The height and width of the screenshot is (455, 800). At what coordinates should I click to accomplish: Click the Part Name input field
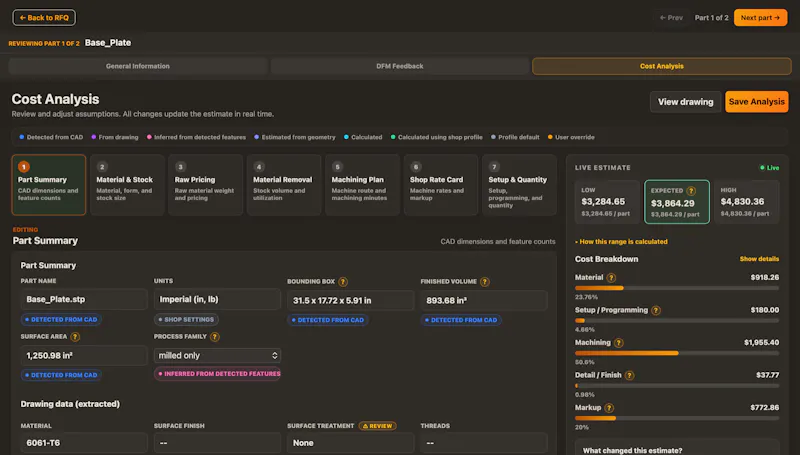coord(84,299)
